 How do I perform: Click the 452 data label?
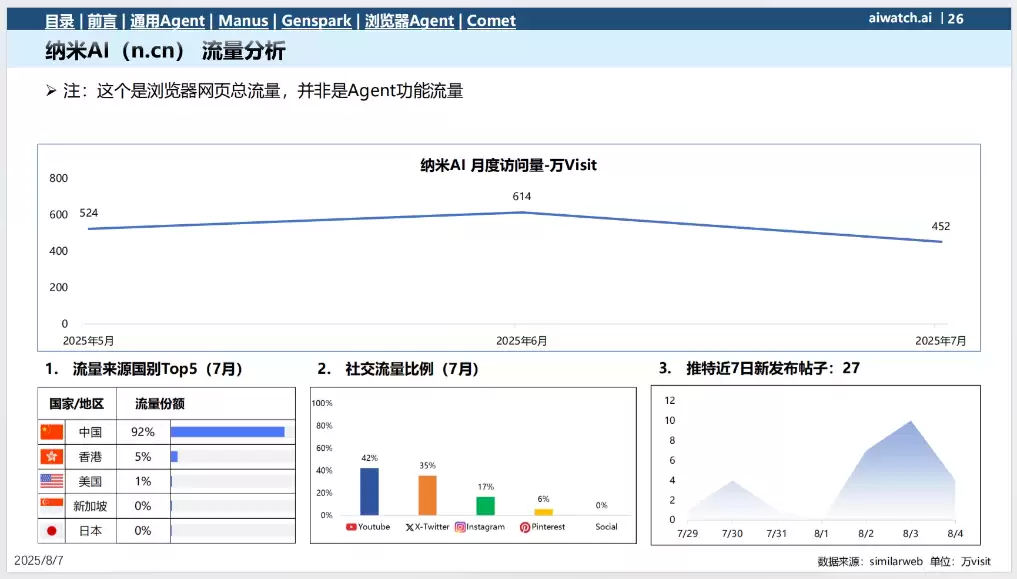point(940,226)
